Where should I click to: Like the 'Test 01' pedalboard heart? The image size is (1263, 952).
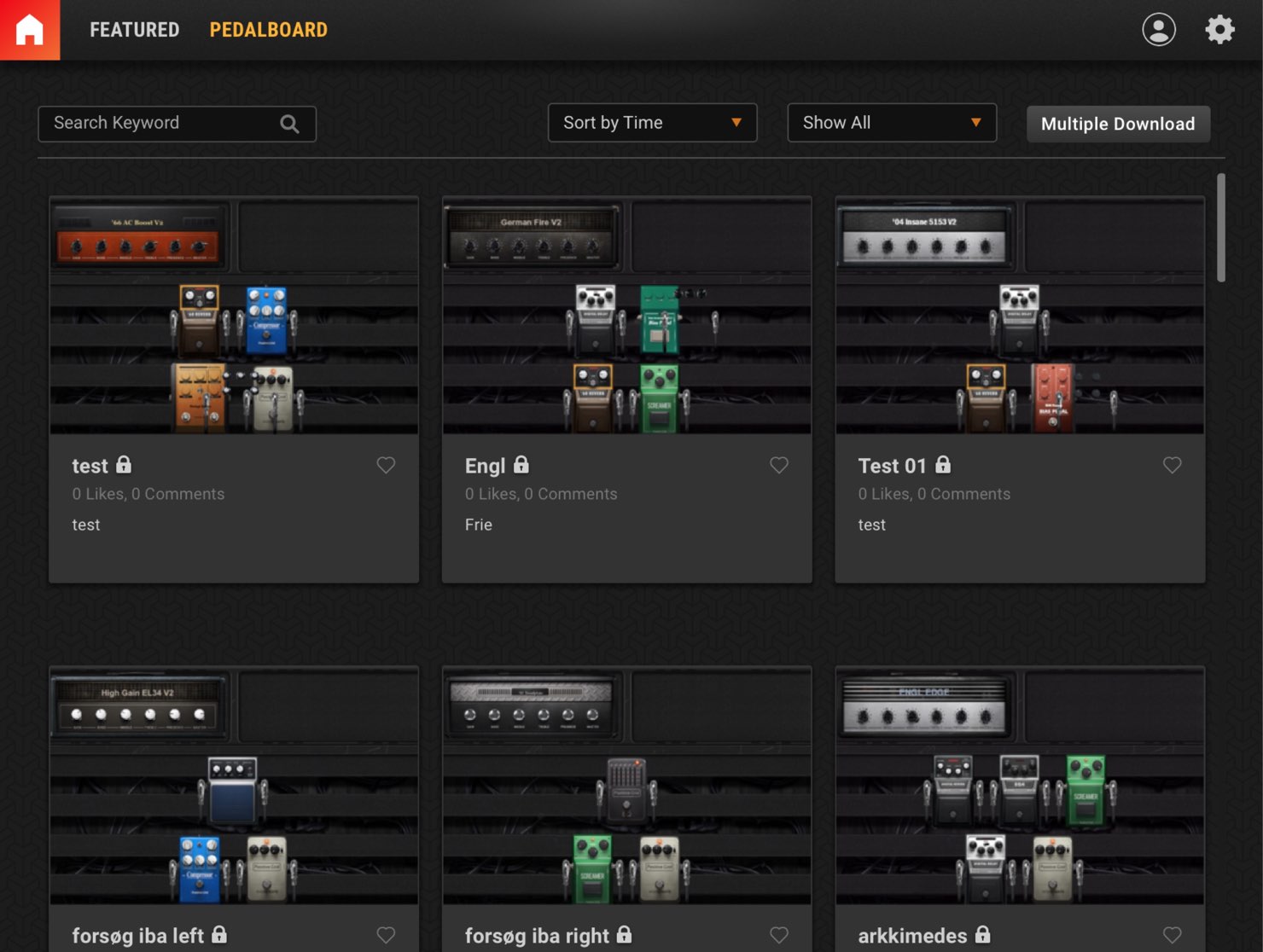point(1173,465)
